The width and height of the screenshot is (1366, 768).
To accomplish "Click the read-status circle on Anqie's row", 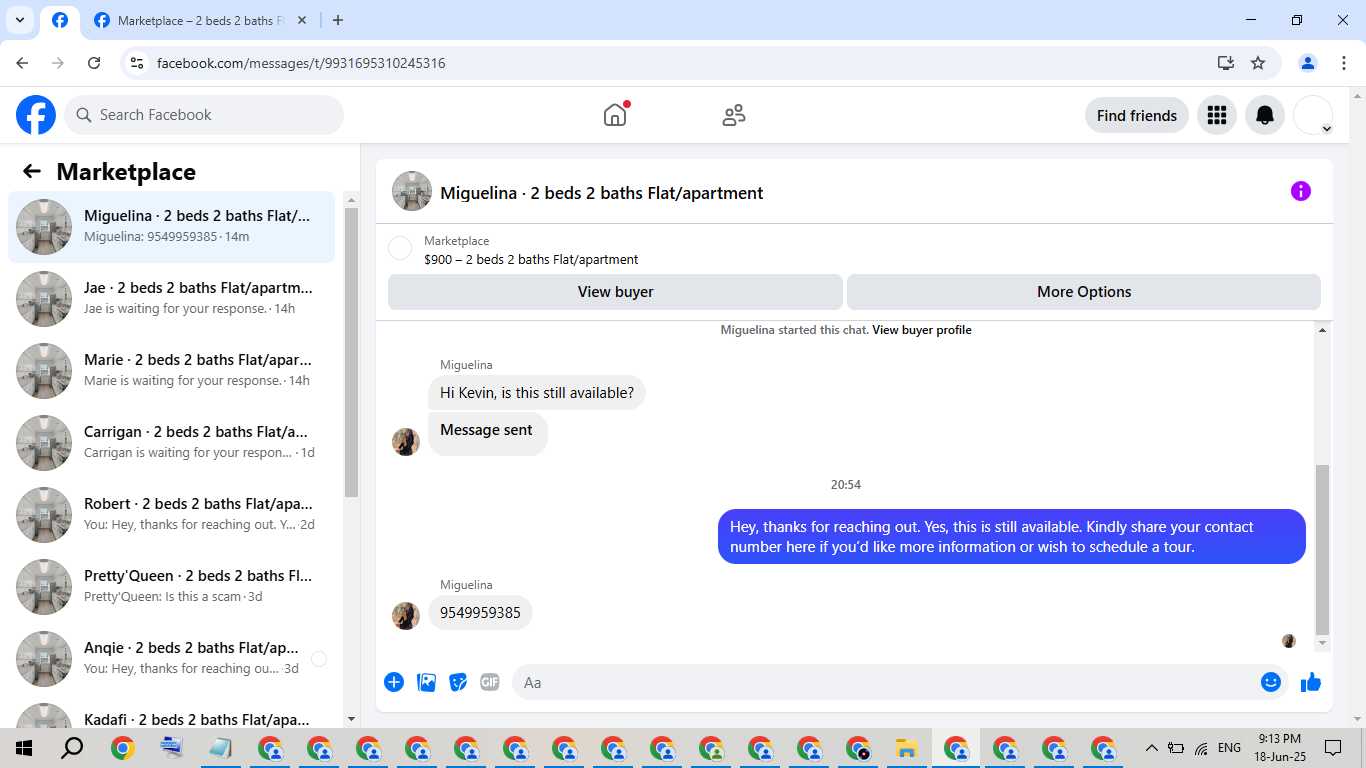I will (319, 659).
